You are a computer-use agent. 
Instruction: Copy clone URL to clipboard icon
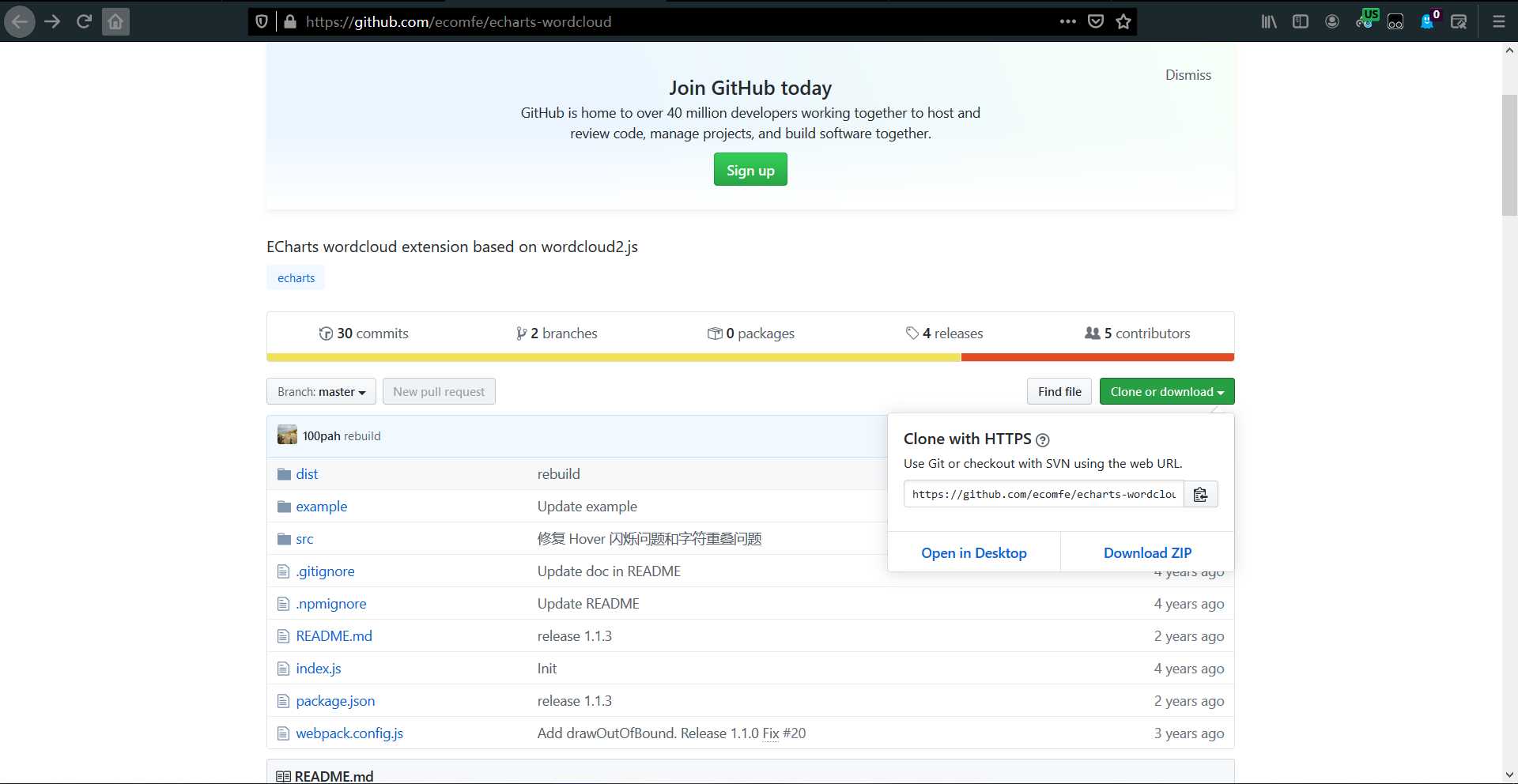(x=1200, y=494)
